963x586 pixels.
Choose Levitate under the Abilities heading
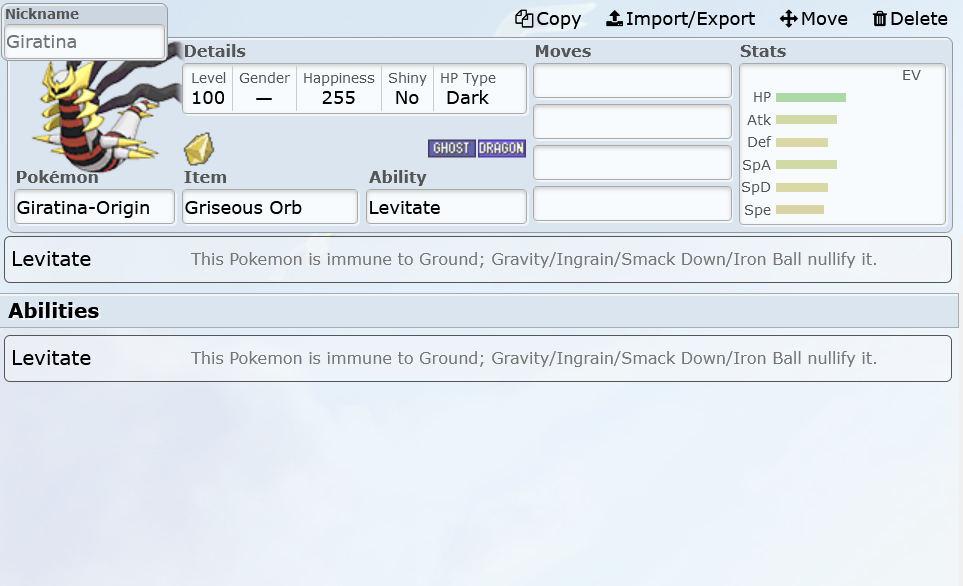[x=478, y=358]
